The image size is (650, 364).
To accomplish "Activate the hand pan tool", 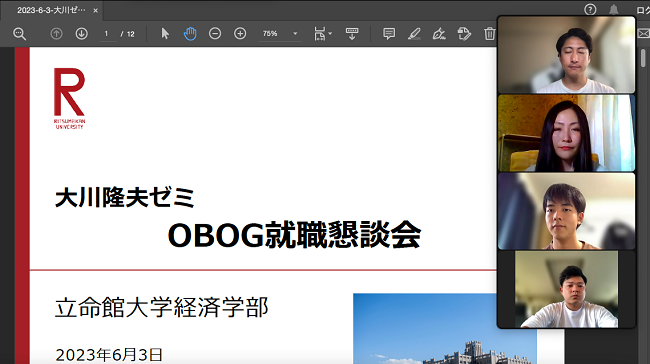I will pyautogui.click(x=190, y=34).
